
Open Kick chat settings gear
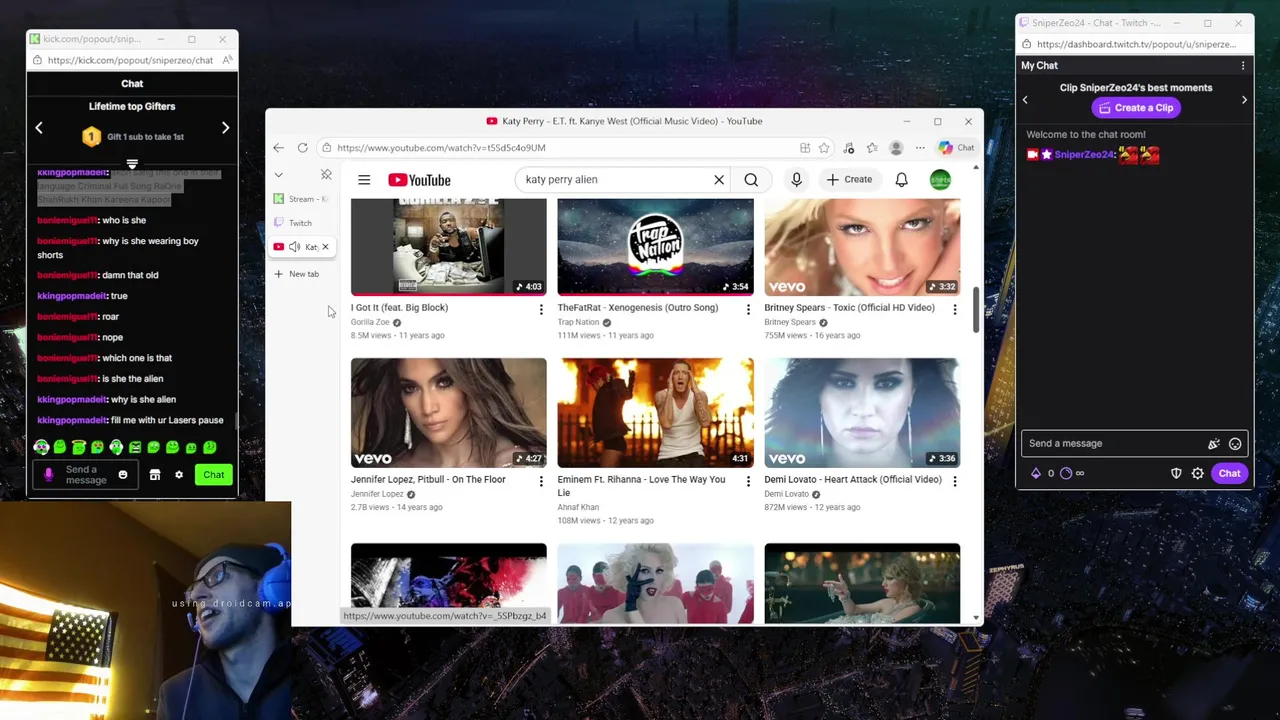(179, 475)
